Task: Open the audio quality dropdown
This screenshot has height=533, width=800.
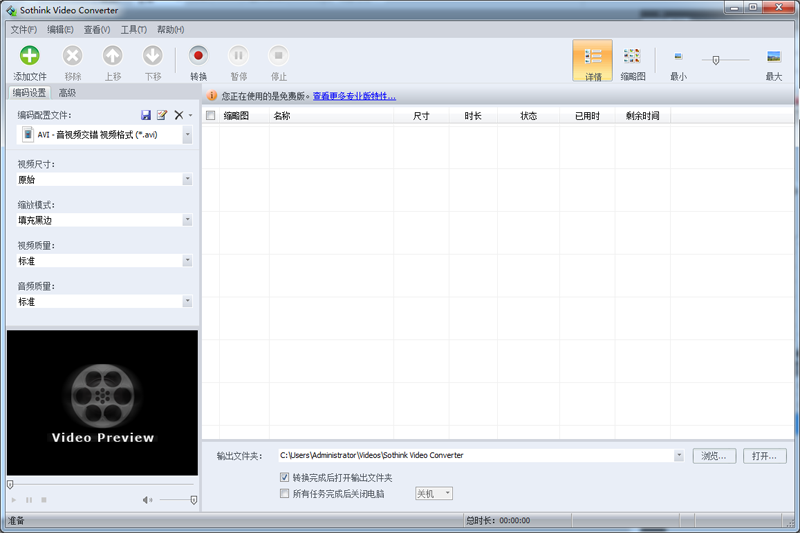Action: 187,301
